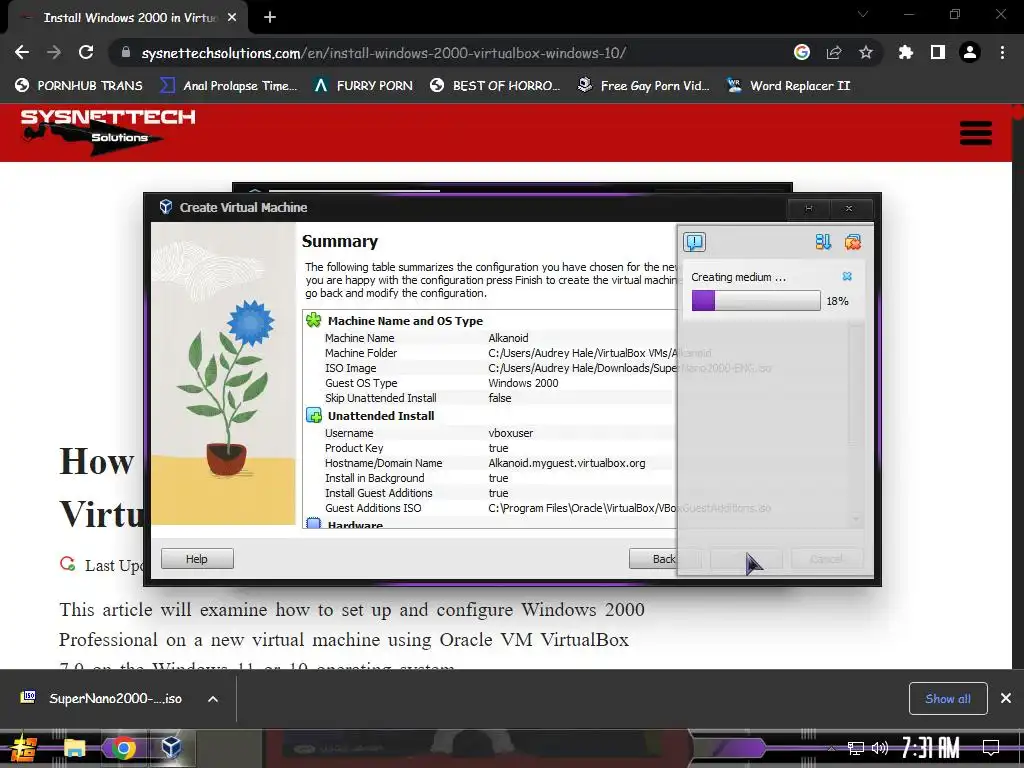1024x768 pixels.
Task: Open the Chrome profile avatar
Action: coord(970,52)
